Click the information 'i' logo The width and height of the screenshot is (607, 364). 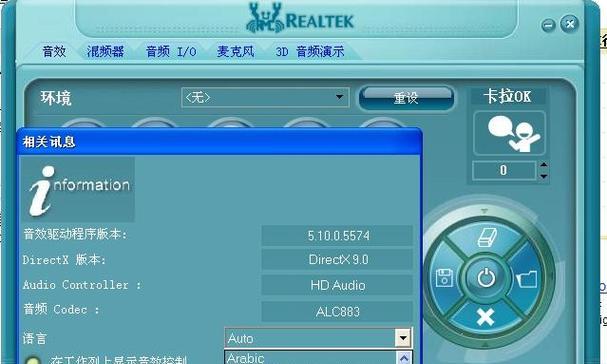tap(77, 189)
